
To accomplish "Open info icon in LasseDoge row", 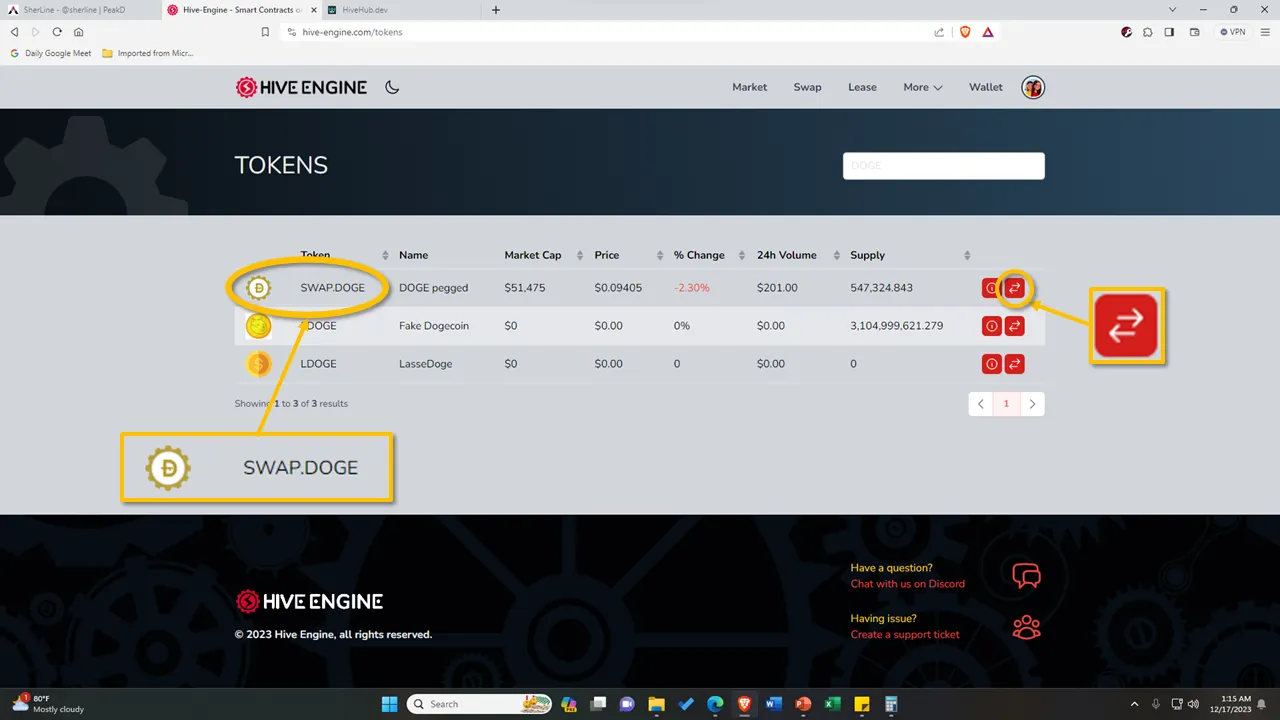I will coord(991,364).
